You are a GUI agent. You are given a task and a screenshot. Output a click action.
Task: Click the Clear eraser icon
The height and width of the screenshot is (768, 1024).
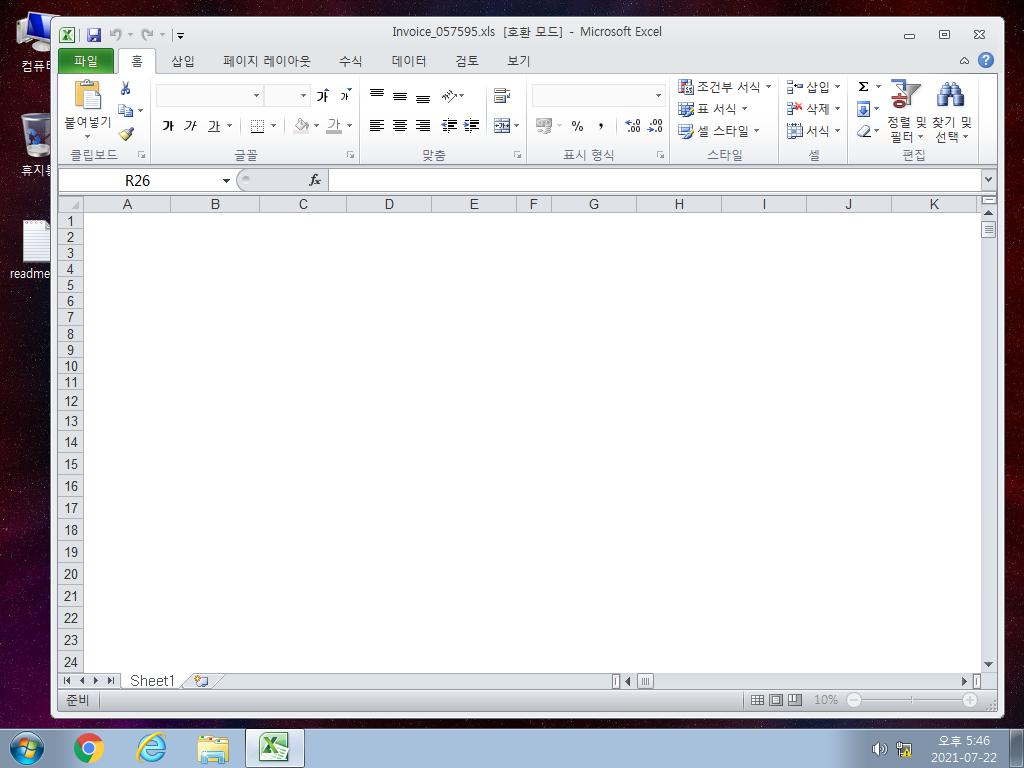(x=863, y=131)
